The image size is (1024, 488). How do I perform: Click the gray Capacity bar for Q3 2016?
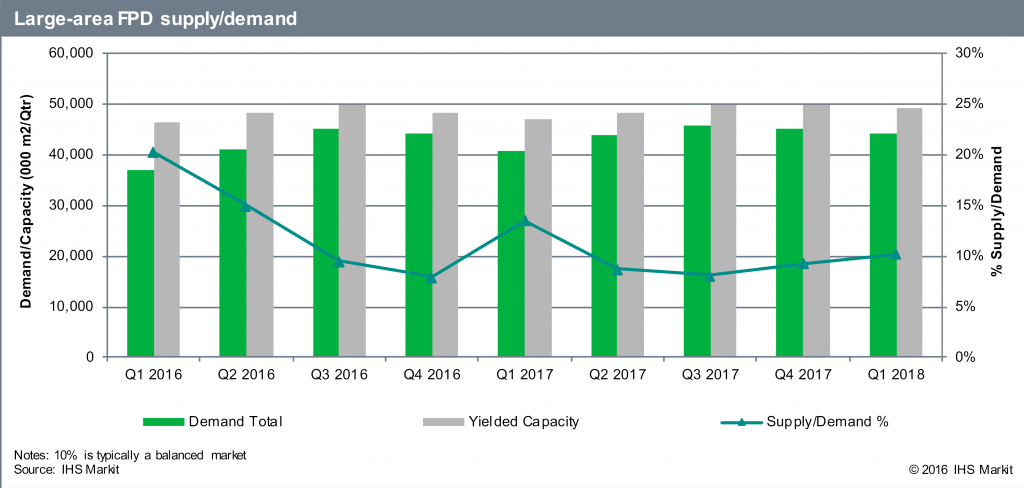coord(352,231)
